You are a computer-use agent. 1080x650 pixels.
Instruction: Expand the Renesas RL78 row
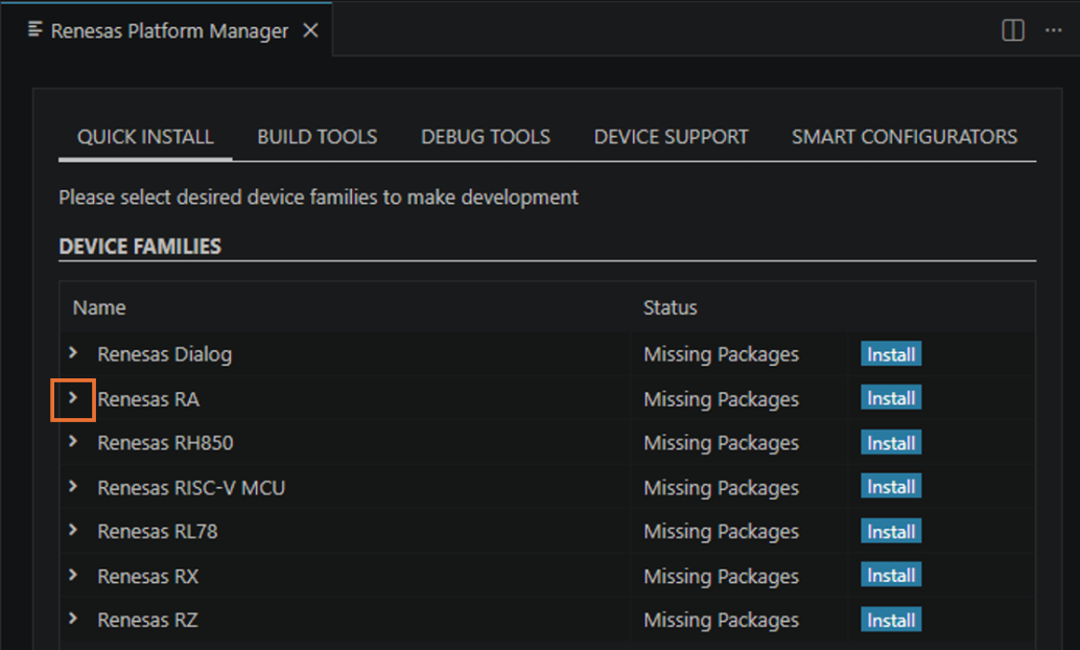click(x=73, y=531)
